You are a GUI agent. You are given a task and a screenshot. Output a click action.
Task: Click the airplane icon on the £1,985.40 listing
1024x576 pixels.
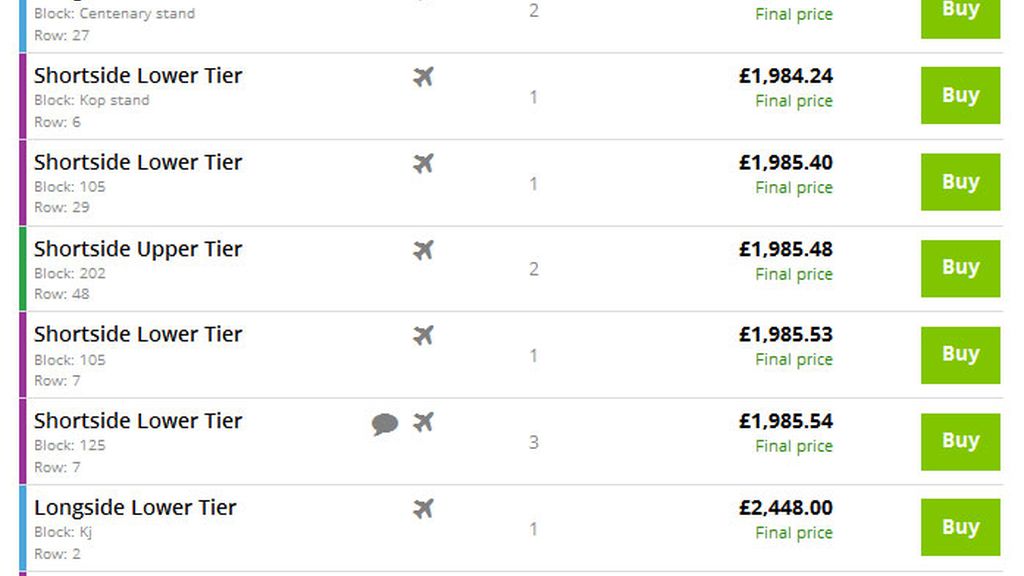pos(423,163)
